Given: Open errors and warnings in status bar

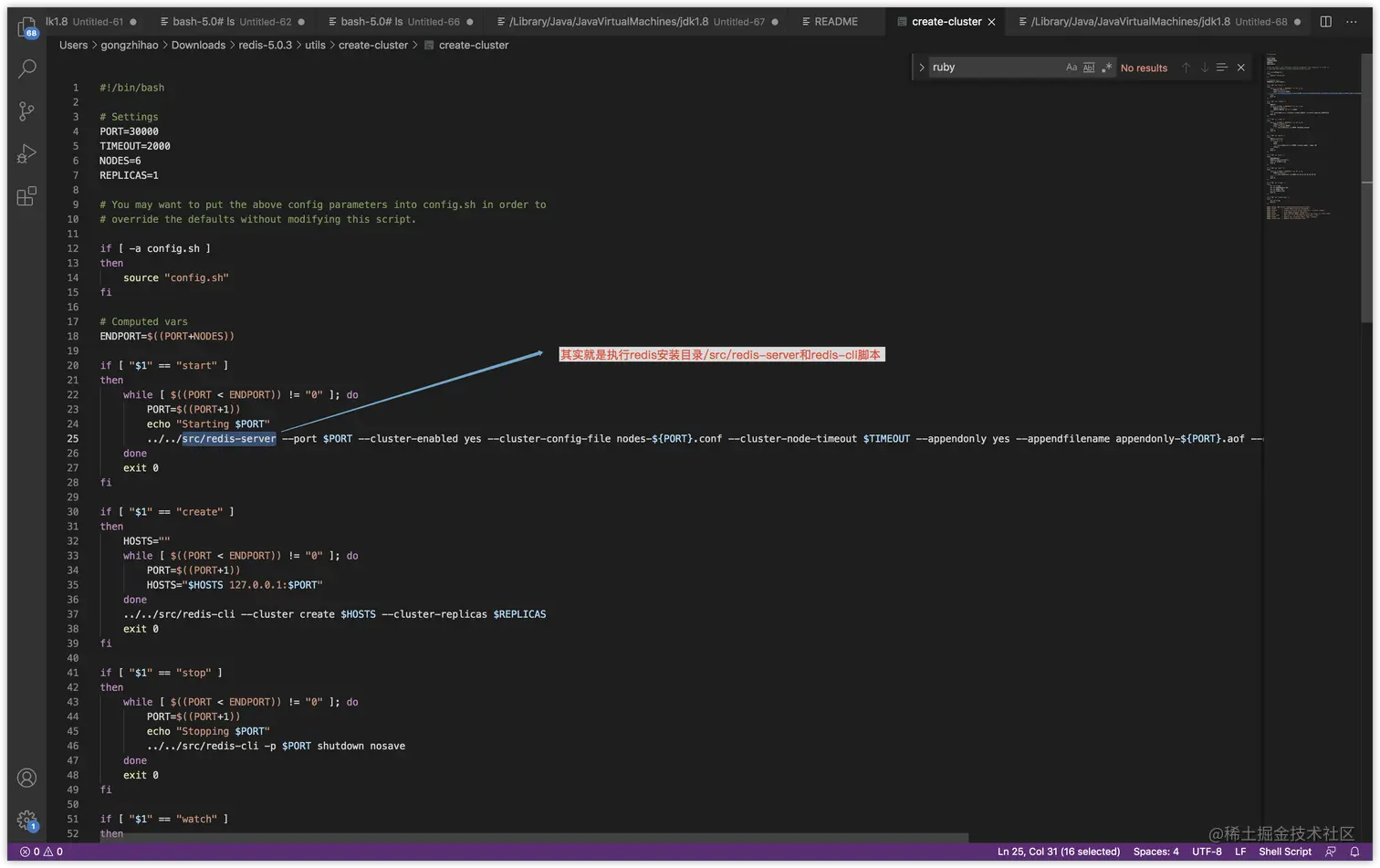Looking at the screenshot, I should pyautogui.click(x=42, y=852).
